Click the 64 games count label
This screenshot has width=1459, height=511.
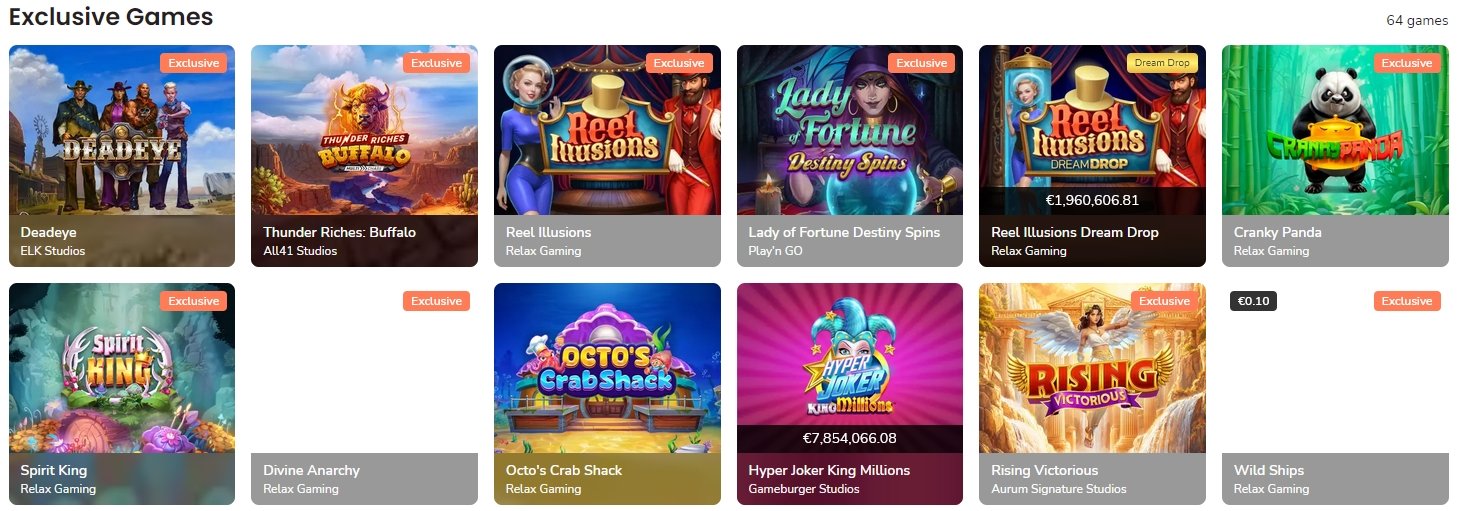1417,20
